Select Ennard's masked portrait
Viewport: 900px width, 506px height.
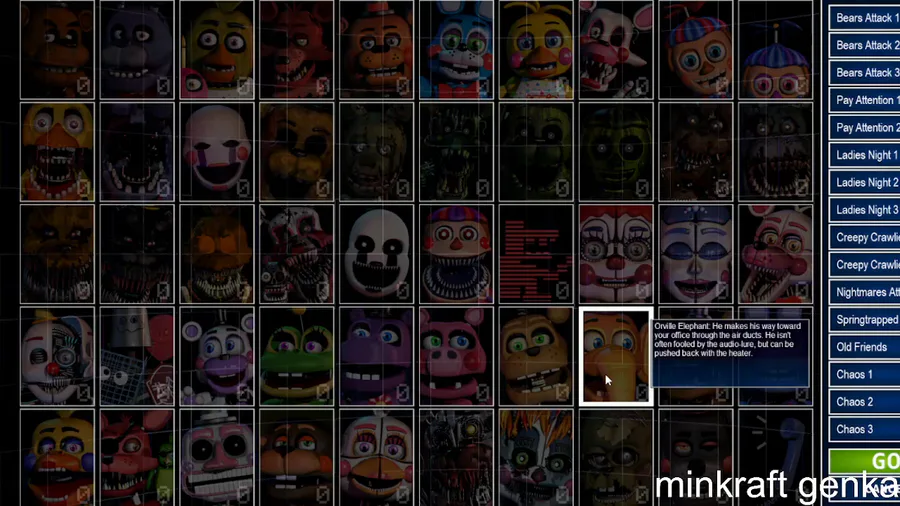[57, 356]
